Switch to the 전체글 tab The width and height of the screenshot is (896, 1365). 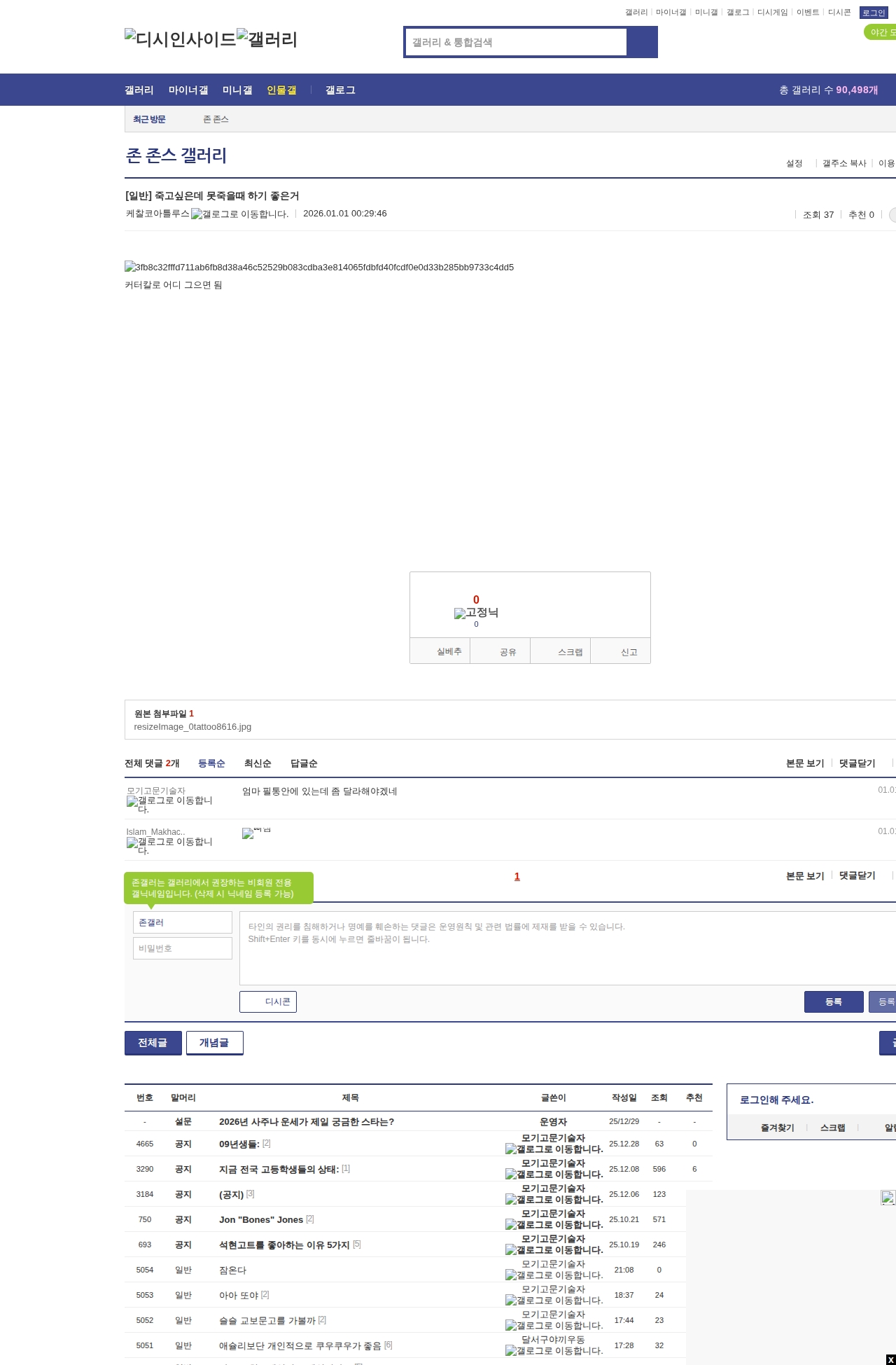tap(153, 1043)
